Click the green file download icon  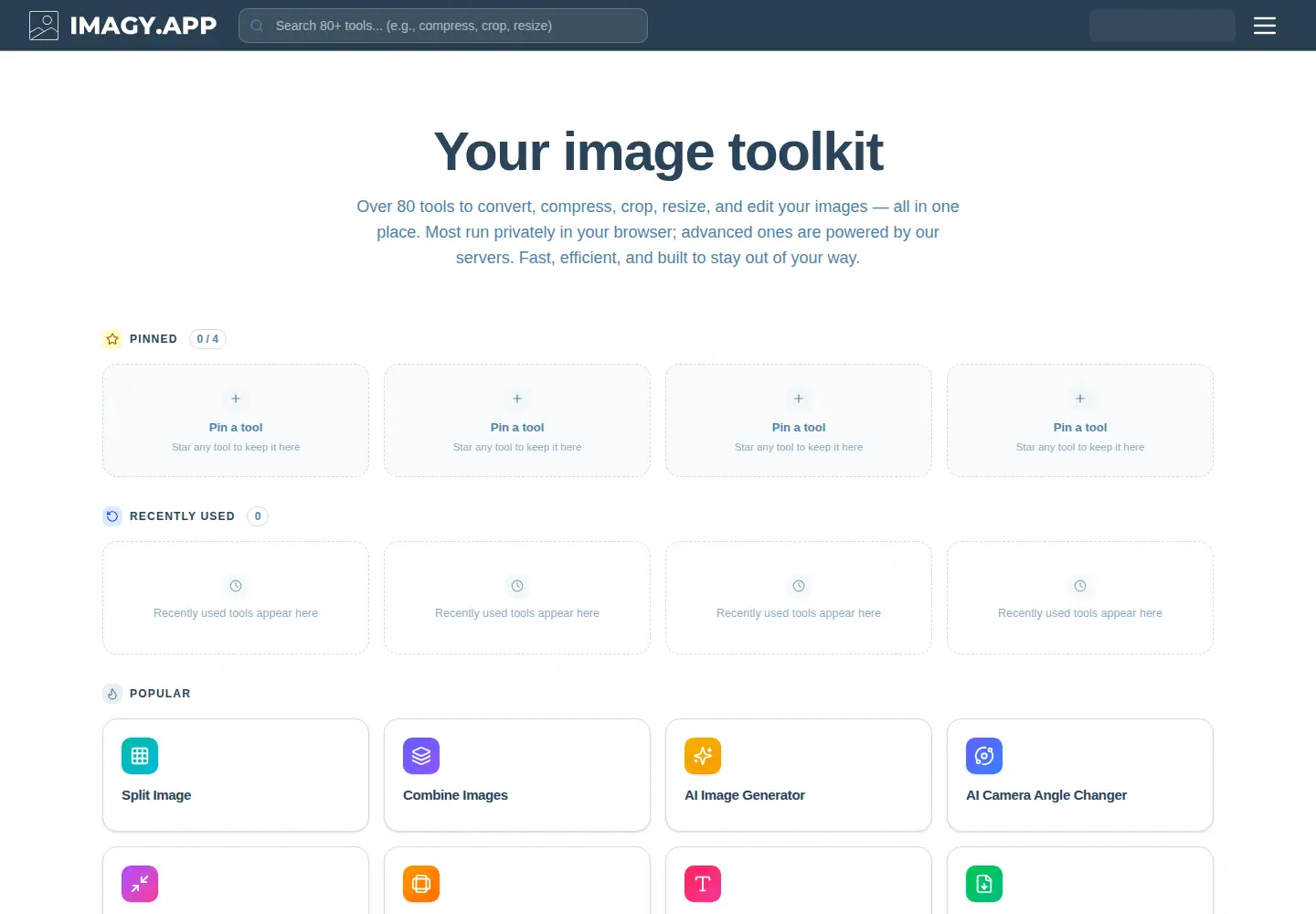coord(984,884)
